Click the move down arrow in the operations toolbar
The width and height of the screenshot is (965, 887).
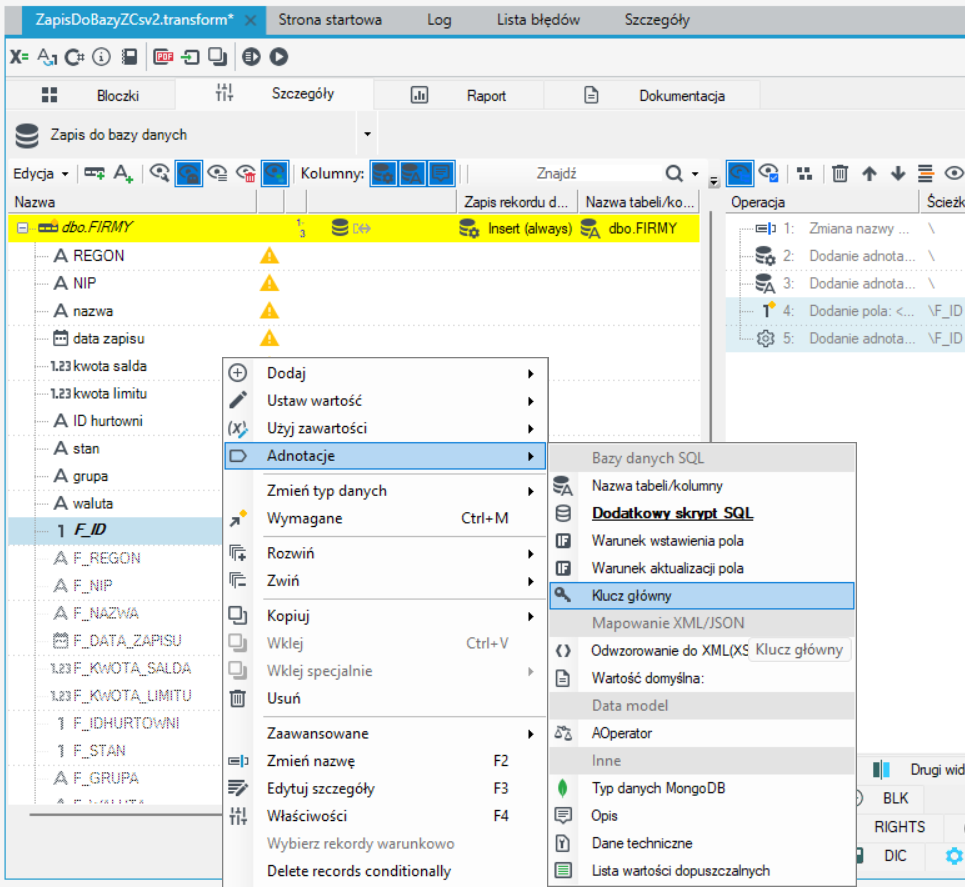(x=898, y=174)
